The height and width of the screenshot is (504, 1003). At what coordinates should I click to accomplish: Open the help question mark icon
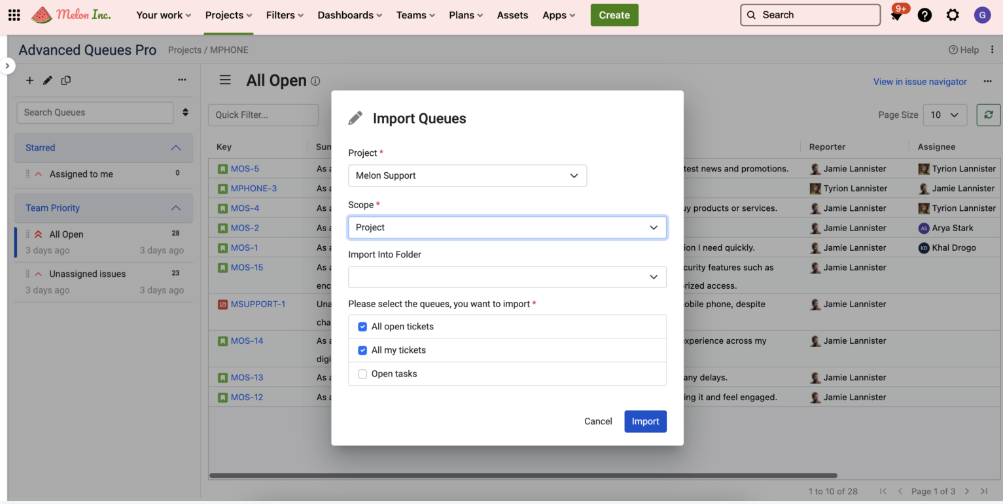tap(925, 15)
